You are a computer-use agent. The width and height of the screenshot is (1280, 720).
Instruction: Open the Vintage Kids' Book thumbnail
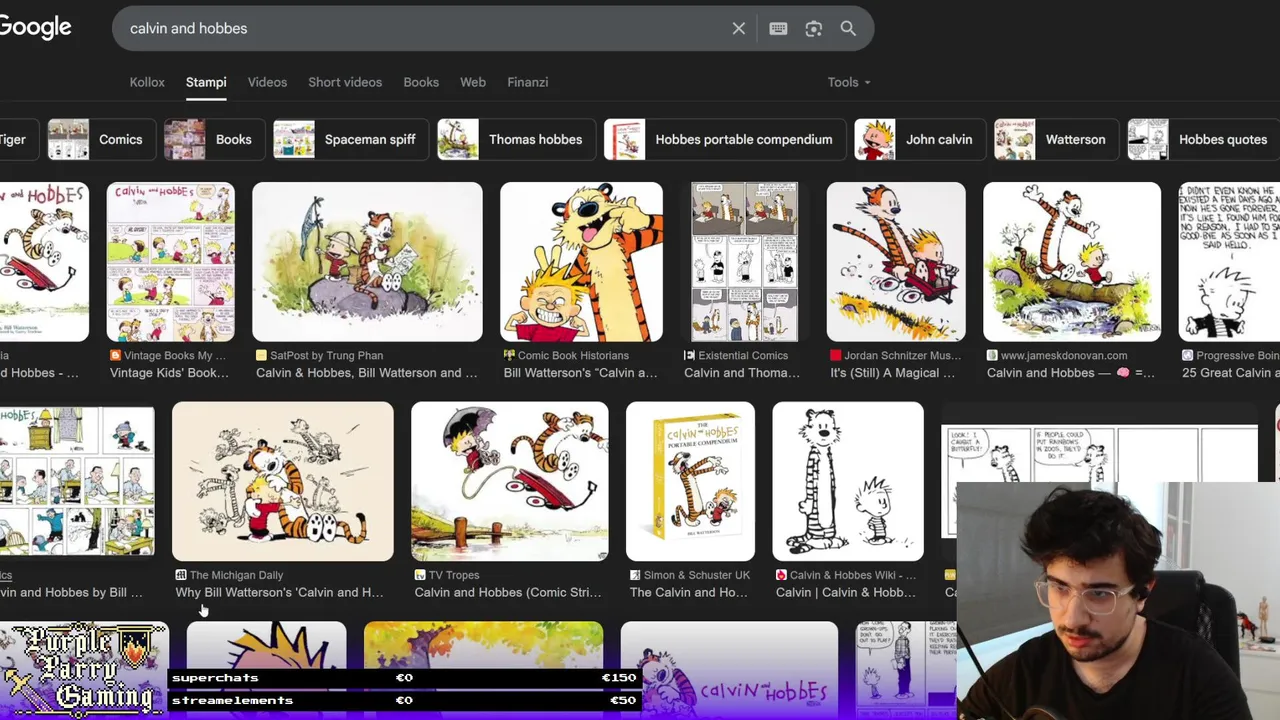170,262
